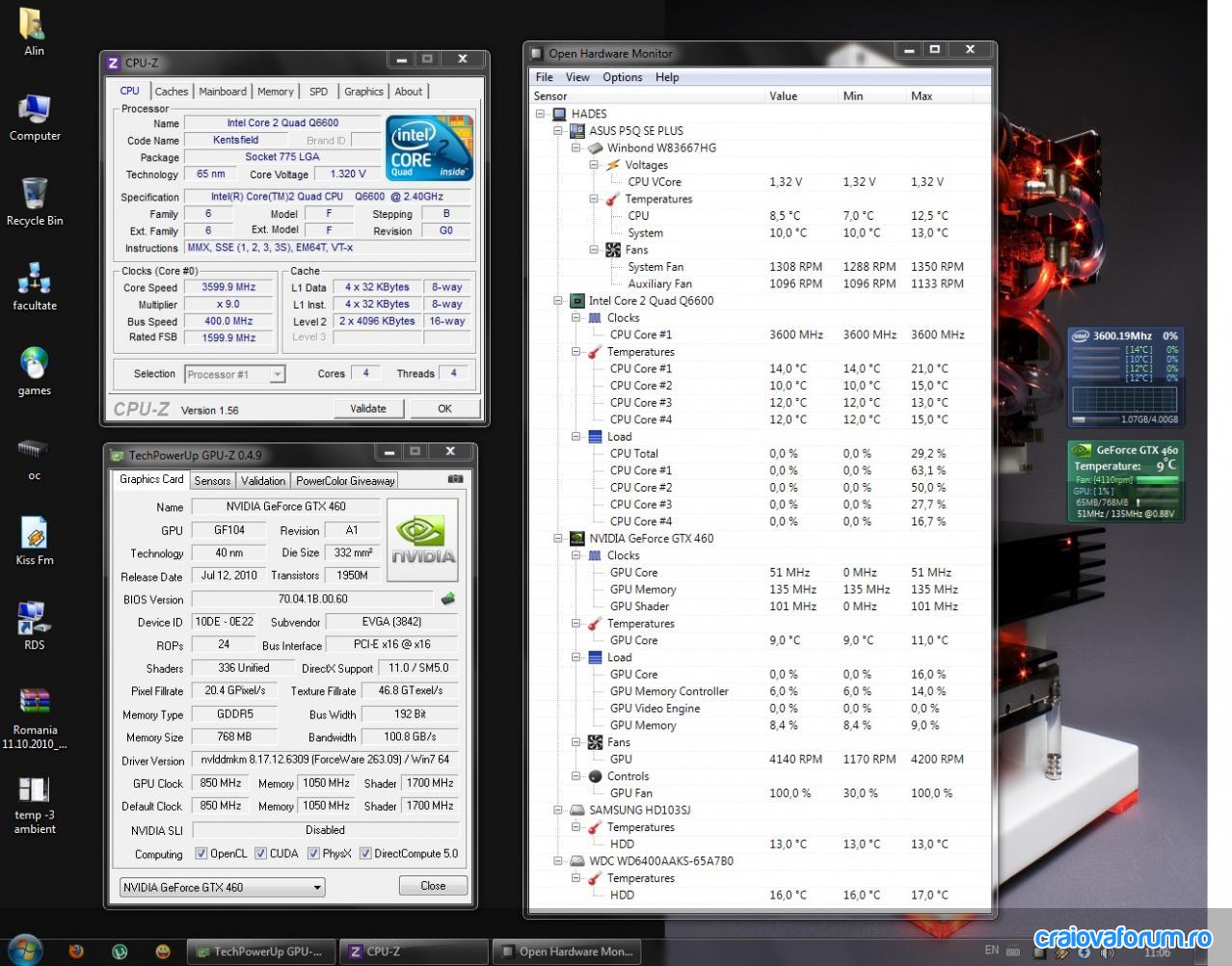Image resolution: width=1232 pixels, height=966 pixels.
Task: Open the Alin user folder desktop icon
Action: click(x=33, y=32)
